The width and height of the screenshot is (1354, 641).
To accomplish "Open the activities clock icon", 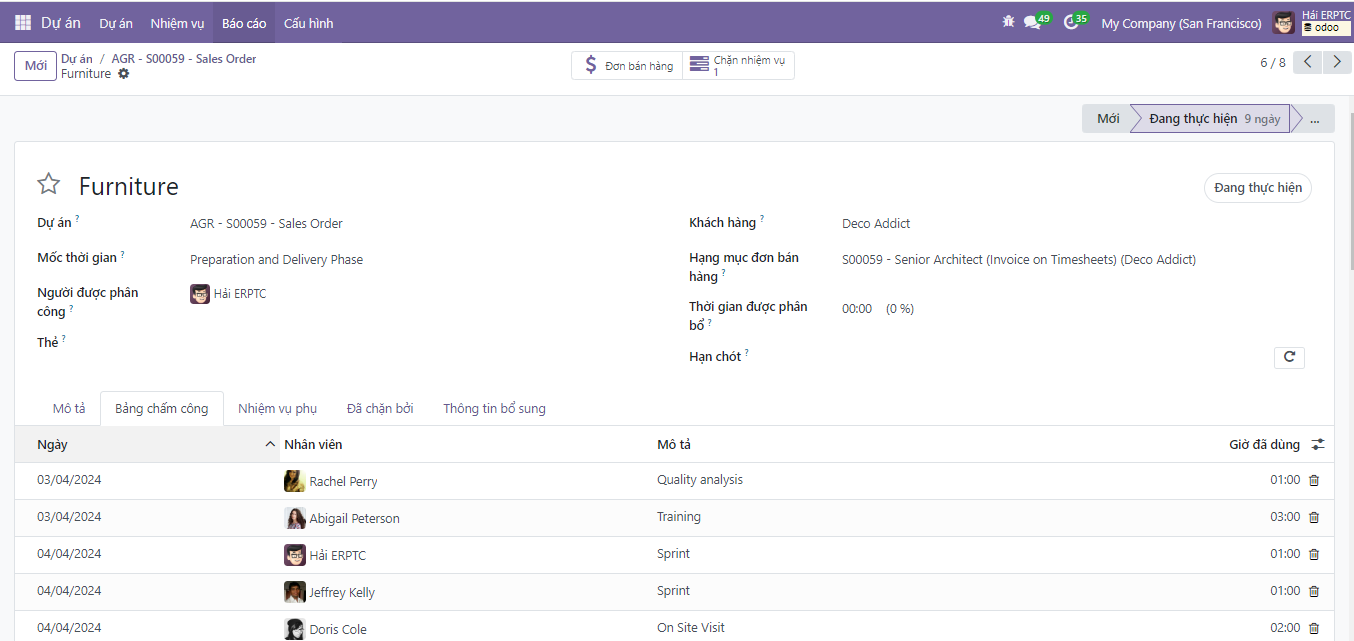I will point(1071,22).
